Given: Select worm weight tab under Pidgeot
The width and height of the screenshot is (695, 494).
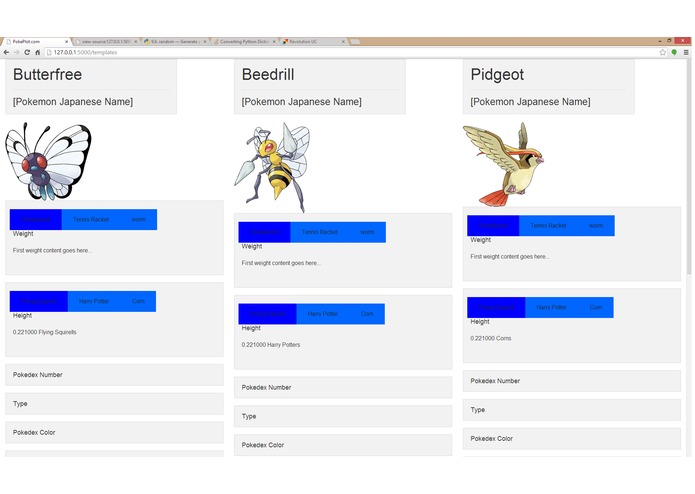Looking at the screenshot, I should 596,226.
